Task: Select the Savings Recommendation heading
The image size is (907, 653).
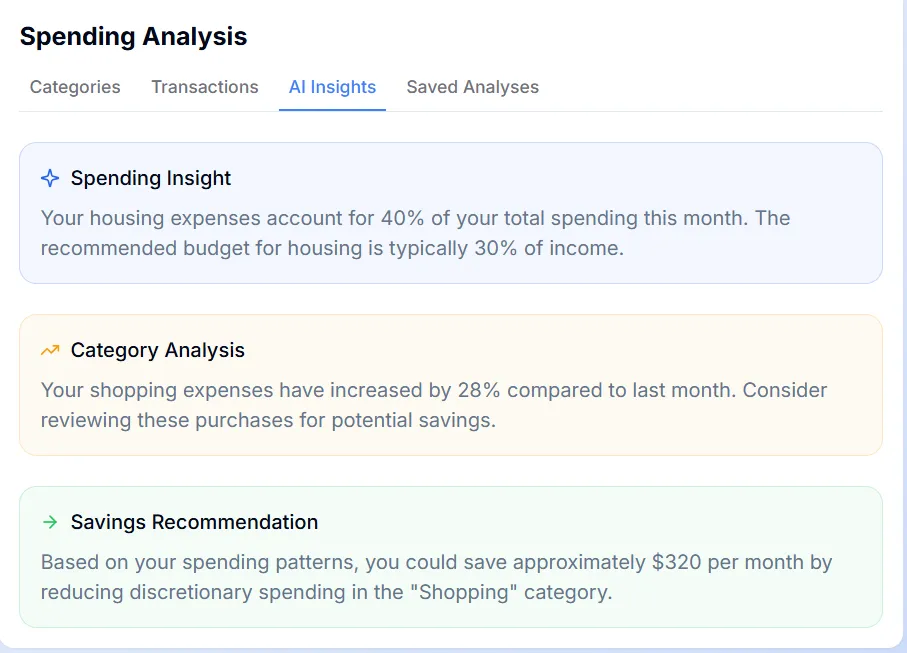Action: [194, 521]
